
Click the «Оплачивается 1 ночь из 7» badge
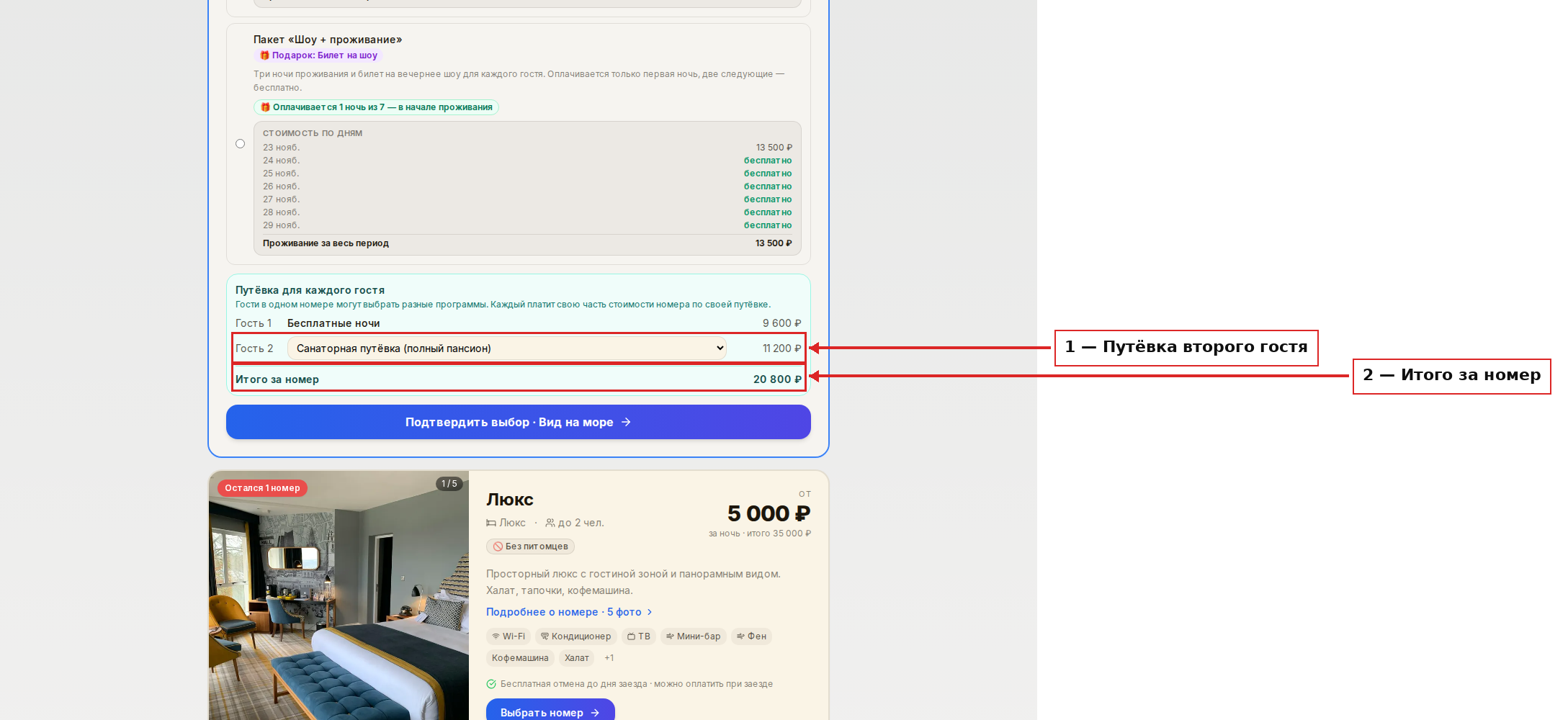pyautogui.click(x=376, y=107)
